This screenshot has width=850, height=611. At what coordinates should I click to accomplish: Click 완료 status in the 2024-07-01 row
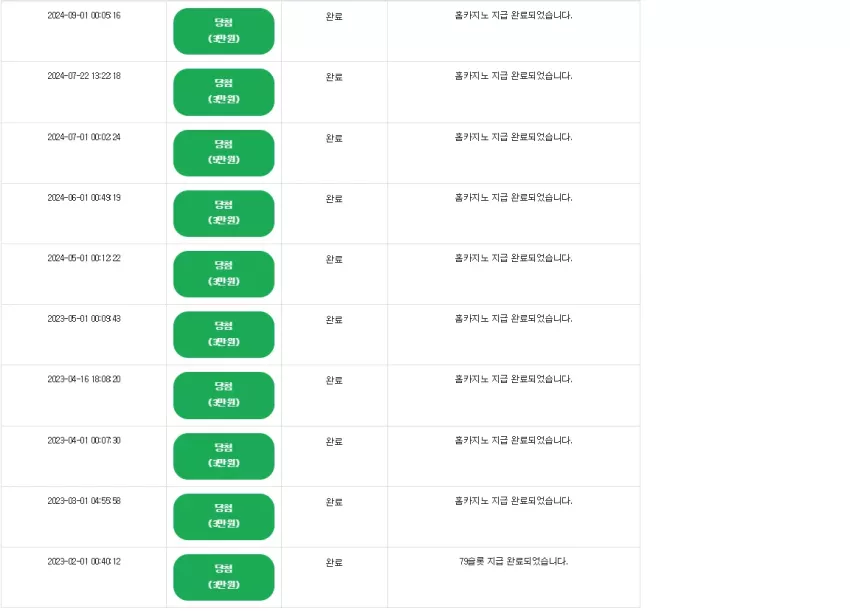[x=334, y=138]
